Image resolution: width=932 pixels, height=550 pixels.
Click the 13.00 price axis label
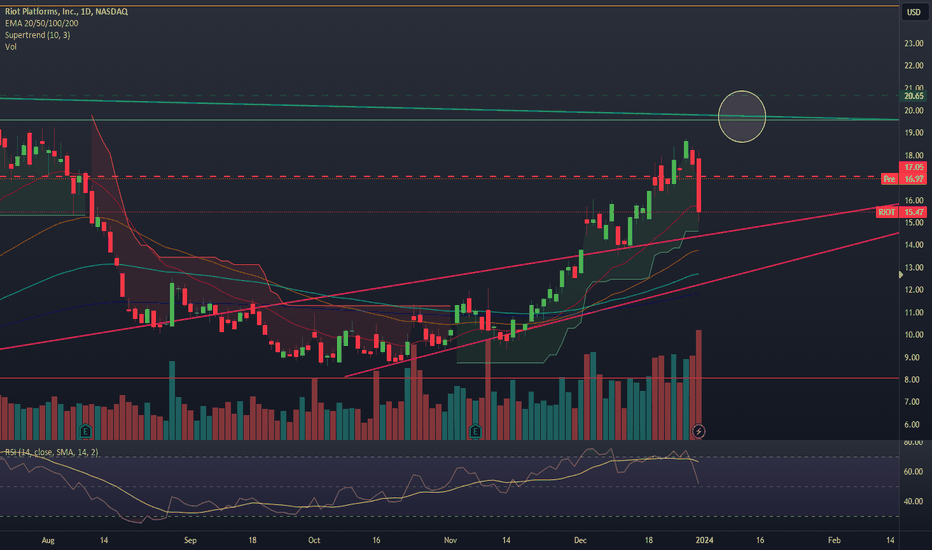pos(914,268)
